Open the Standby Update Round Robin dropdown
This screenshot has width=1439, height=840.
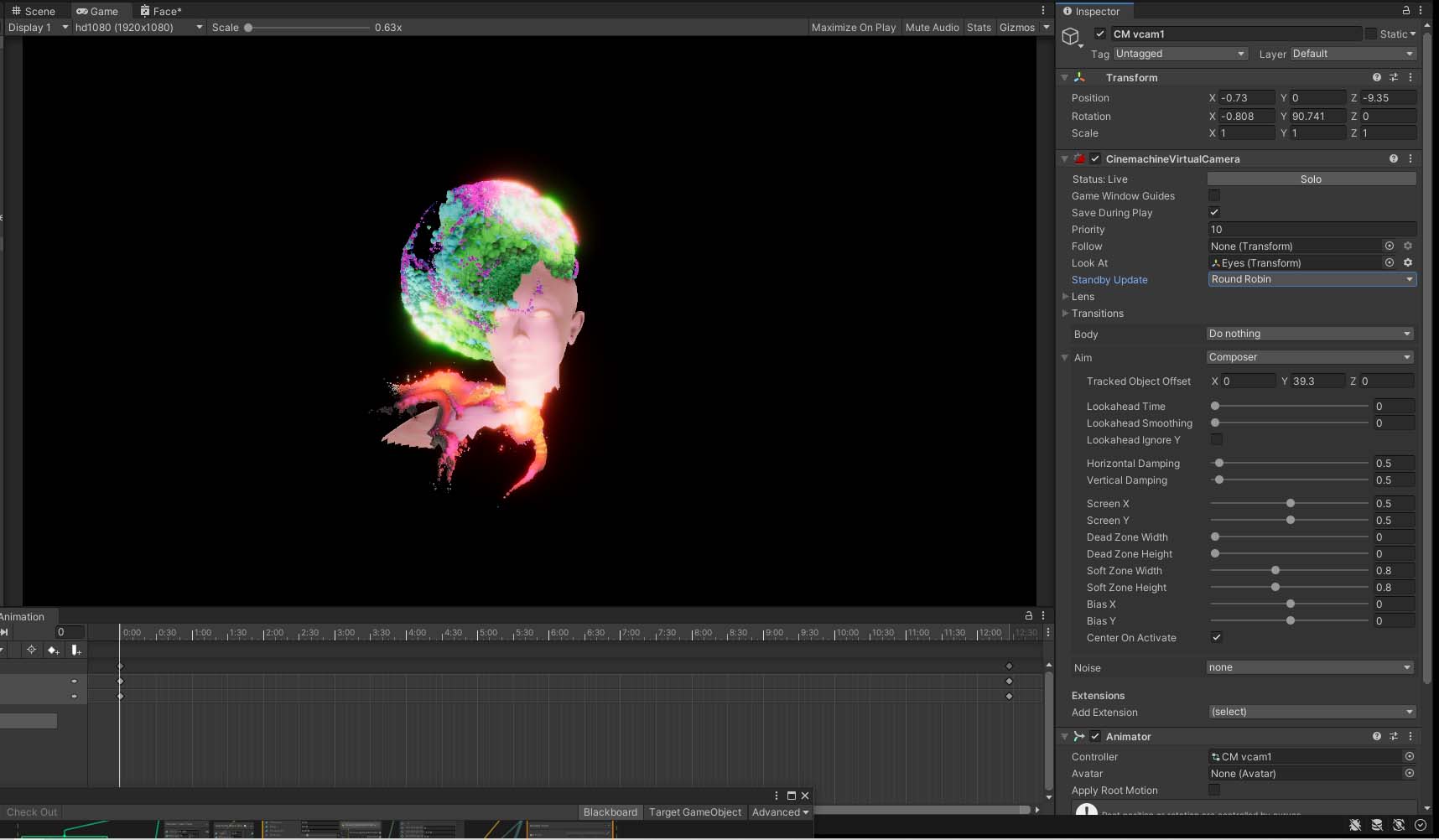coord(1312,279)
